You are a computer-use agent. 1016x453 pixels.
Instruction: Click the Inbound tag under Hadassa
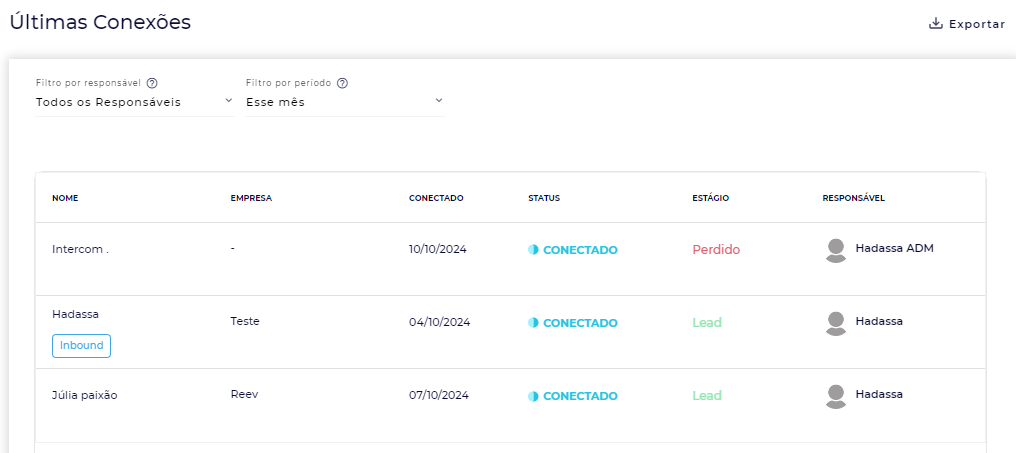point(81,345)
